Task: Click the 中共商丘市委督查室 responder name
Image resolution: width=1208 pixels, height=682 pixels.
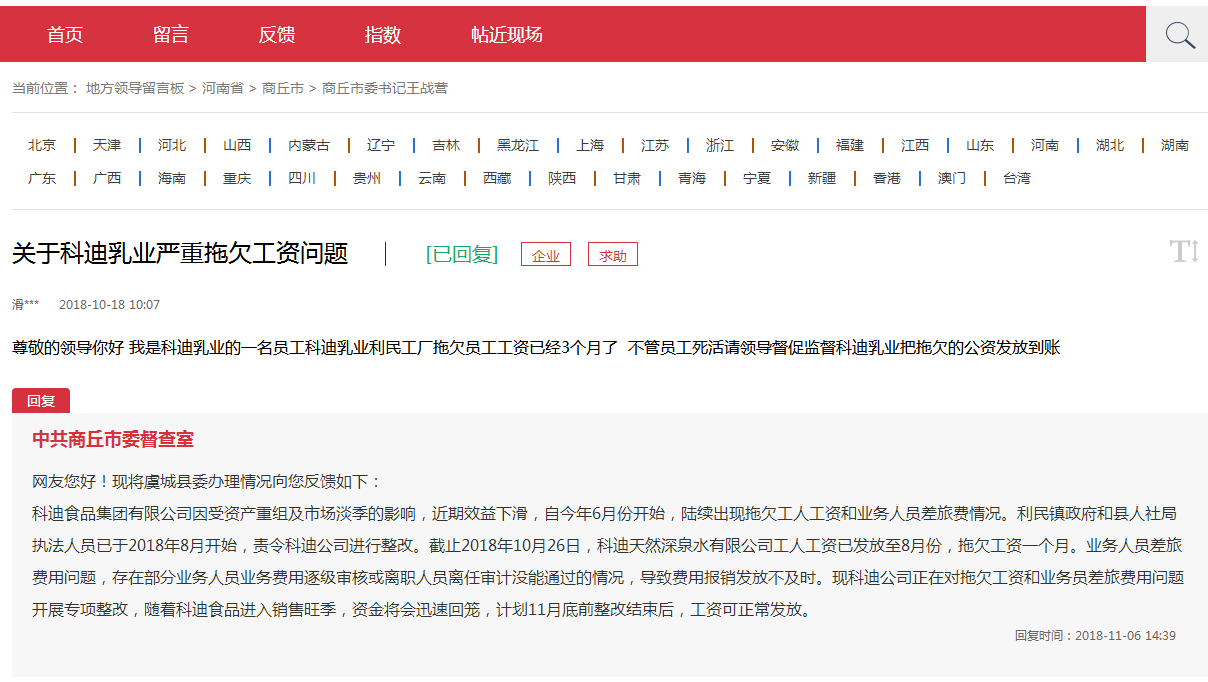Action: pyautogui.click(x=113, y=439)
